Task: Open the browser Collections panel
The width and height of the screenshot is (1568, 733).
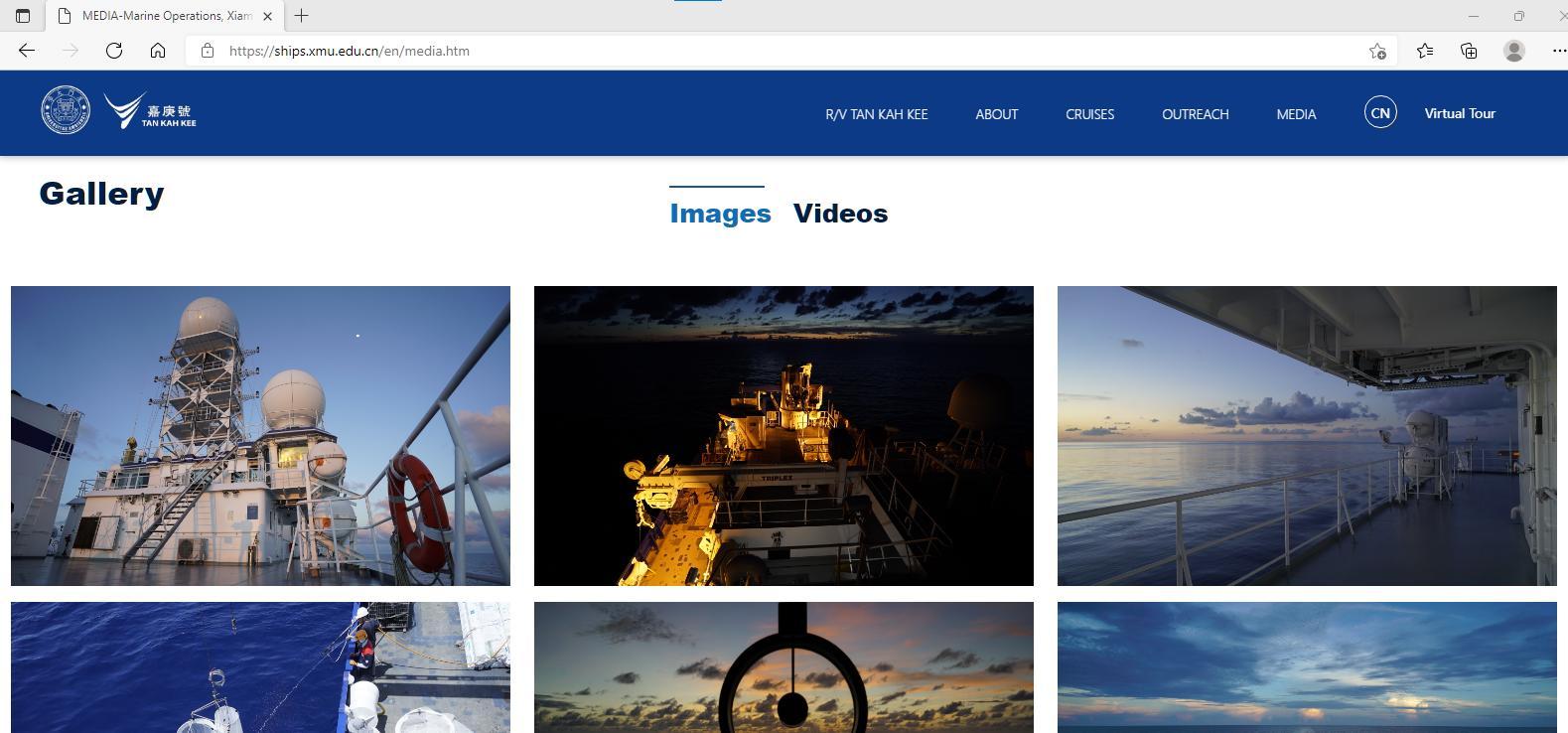Action: point(1469,51)
